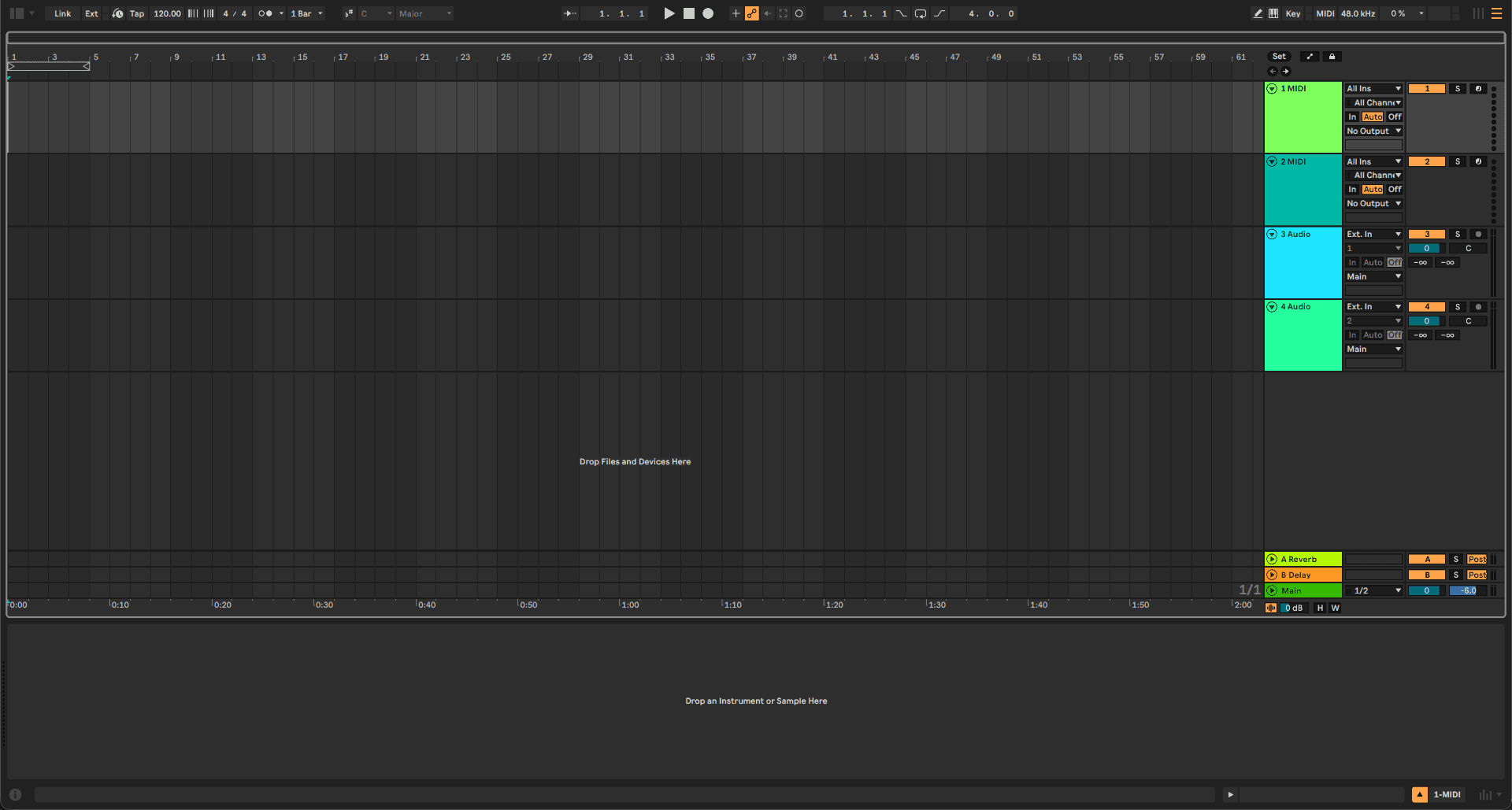Click the Scale Mode sharp-flat icon
Screen dimensions: 1512x810
click(x=349, y=13)
